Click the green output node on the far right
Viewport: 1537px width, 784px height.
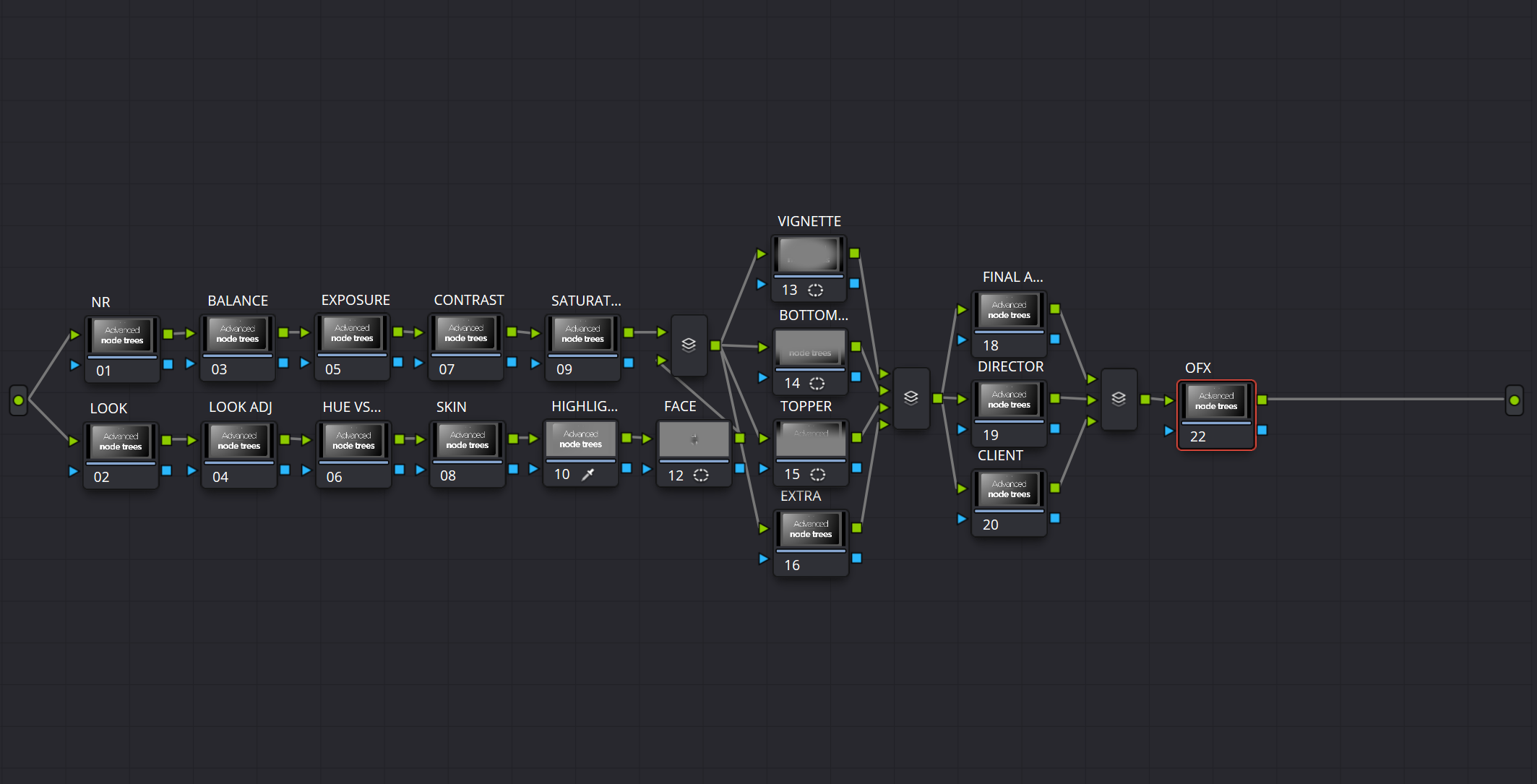[1514, 400]
